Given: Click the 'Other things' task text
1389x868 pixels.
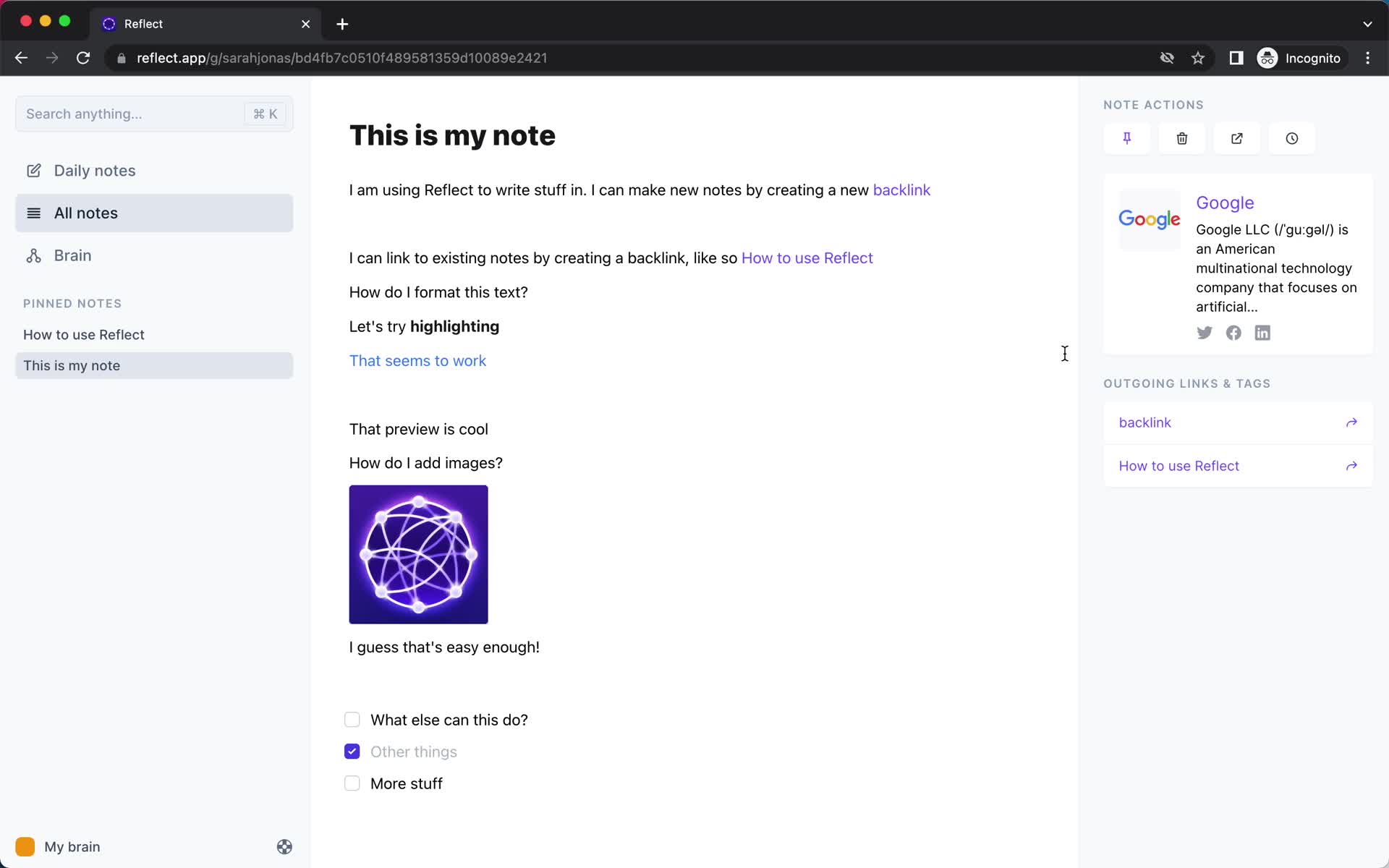Looking at the screenshot, I should click(x=414, y=752).
